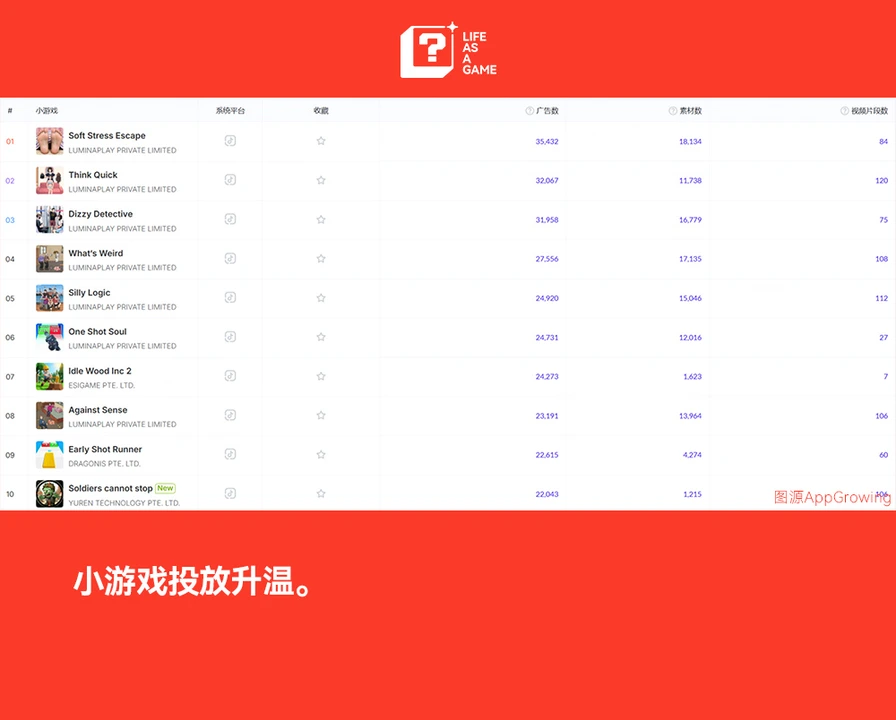The width and height of the screenshot is (896, 720).
Task: Favorite Against Sense with star
Action: coord(321,415)
